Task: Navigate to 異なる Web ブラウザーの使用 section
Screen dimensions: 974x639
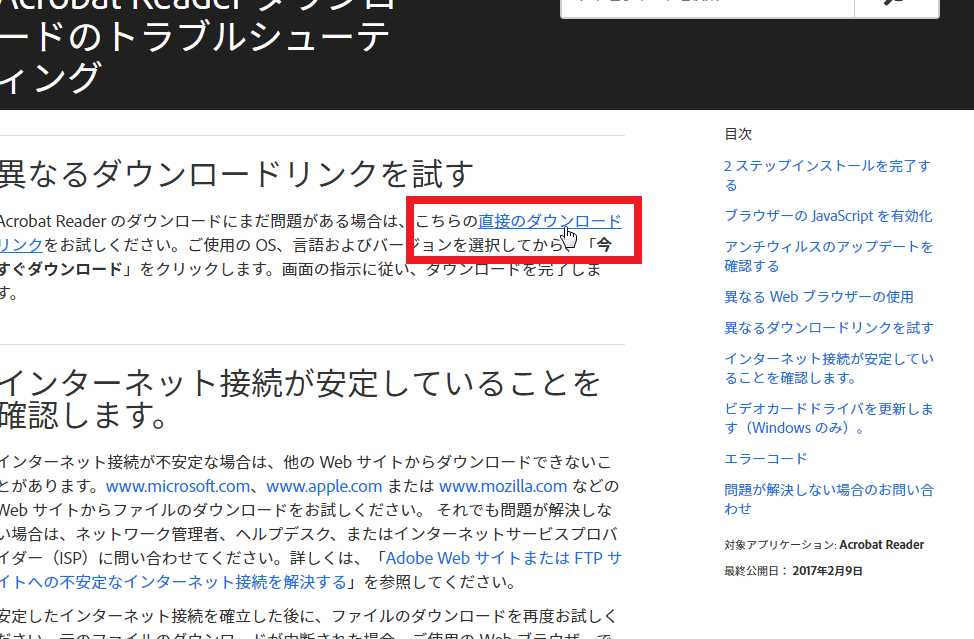Action: tap(818, 297)
